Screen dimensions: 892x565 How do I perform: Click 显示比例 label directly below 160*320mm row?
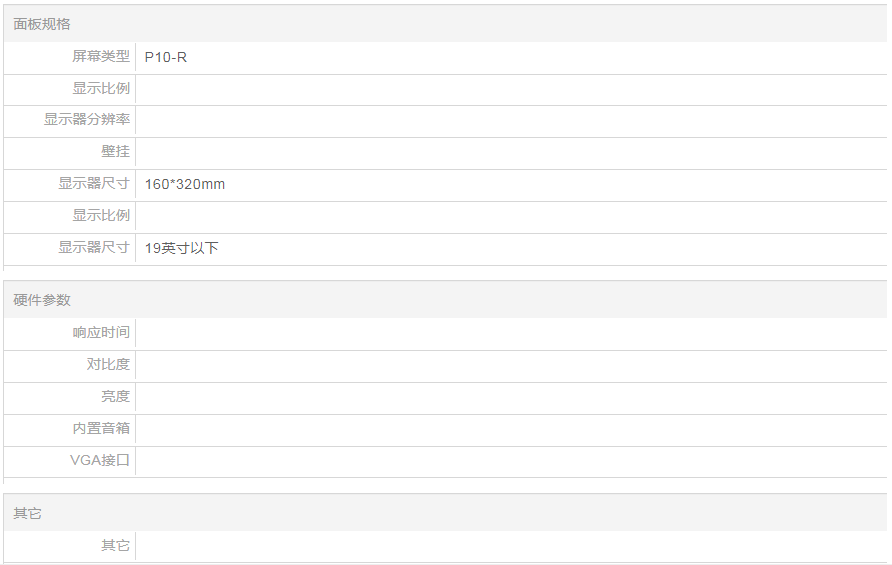click(x=101, y=216)
